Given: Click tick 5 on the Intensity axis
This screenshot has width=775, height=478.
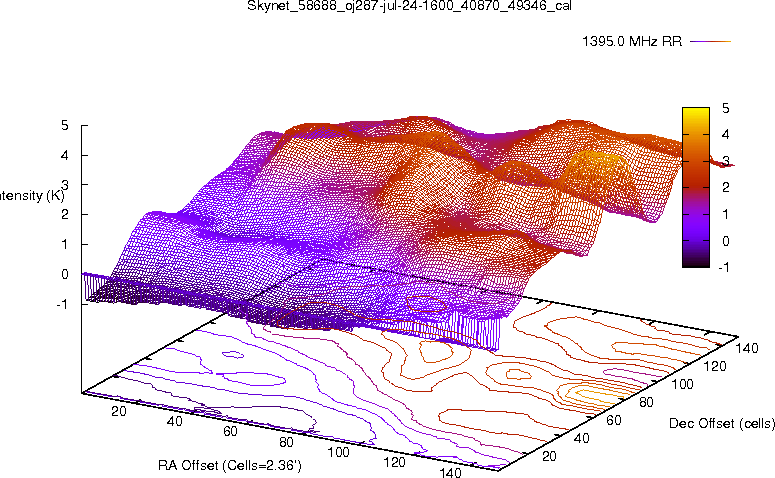Looking at the screenshot, I should 65,126.
